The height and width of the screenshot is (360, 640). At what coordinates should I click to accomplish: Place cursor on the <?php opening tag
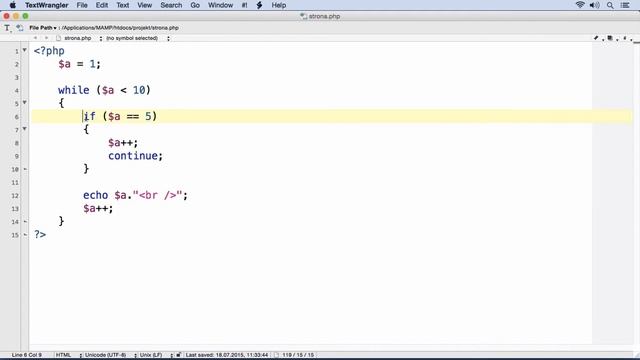pyautogui.click(x=49, y=51)
